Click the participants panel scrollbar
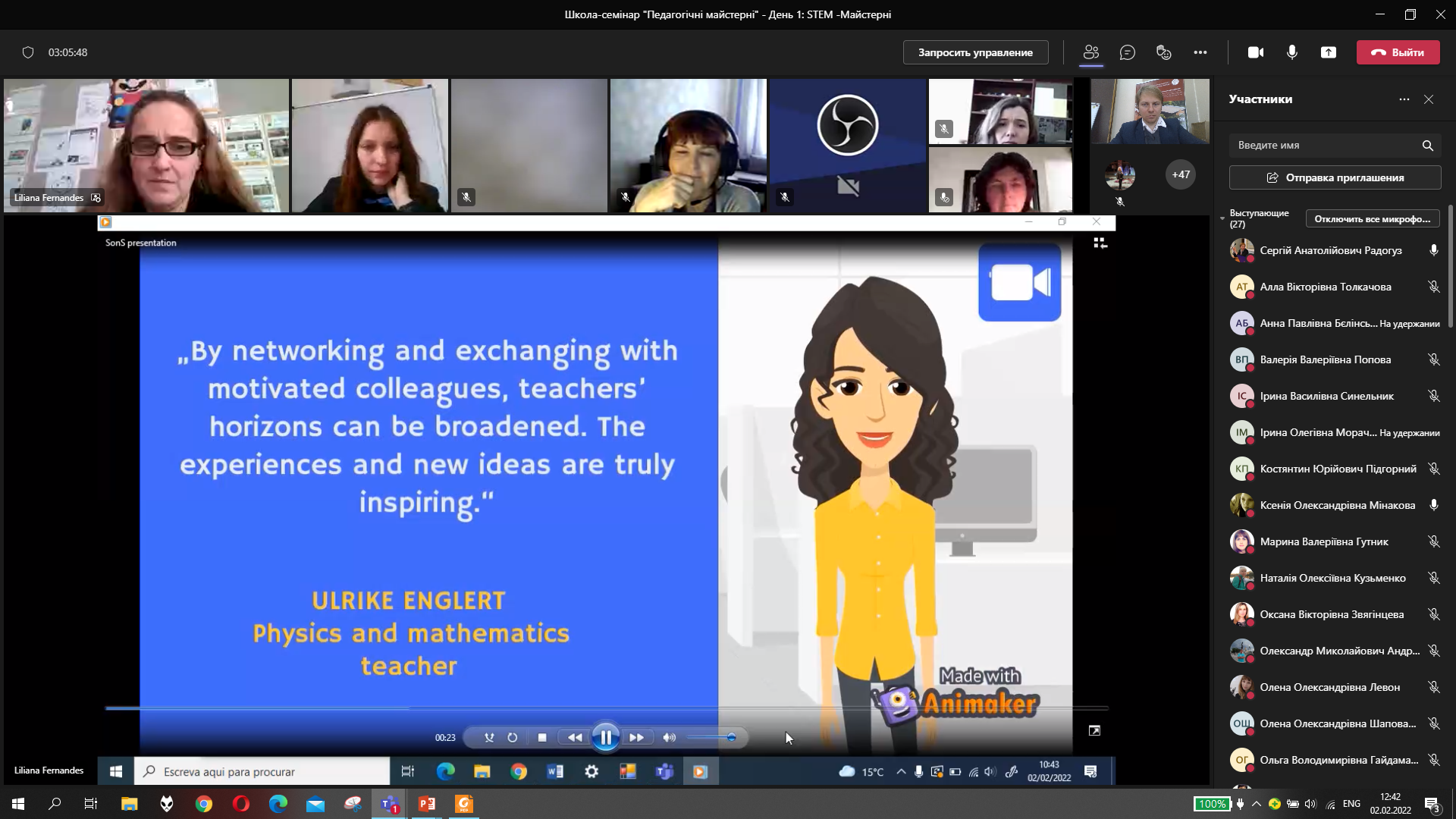The width and height of the screenshot is (1456, 819). (1450, 265)
